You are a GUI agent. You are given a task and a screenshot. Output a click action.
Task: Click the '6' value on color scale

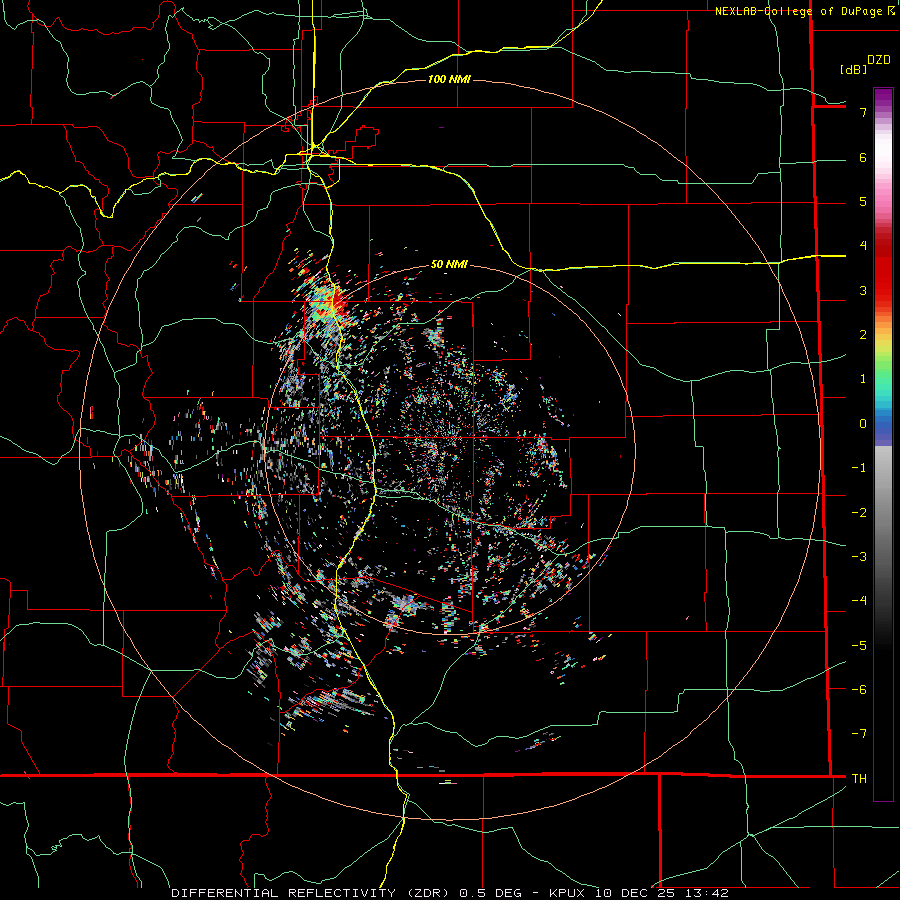[x=863, y=157]
